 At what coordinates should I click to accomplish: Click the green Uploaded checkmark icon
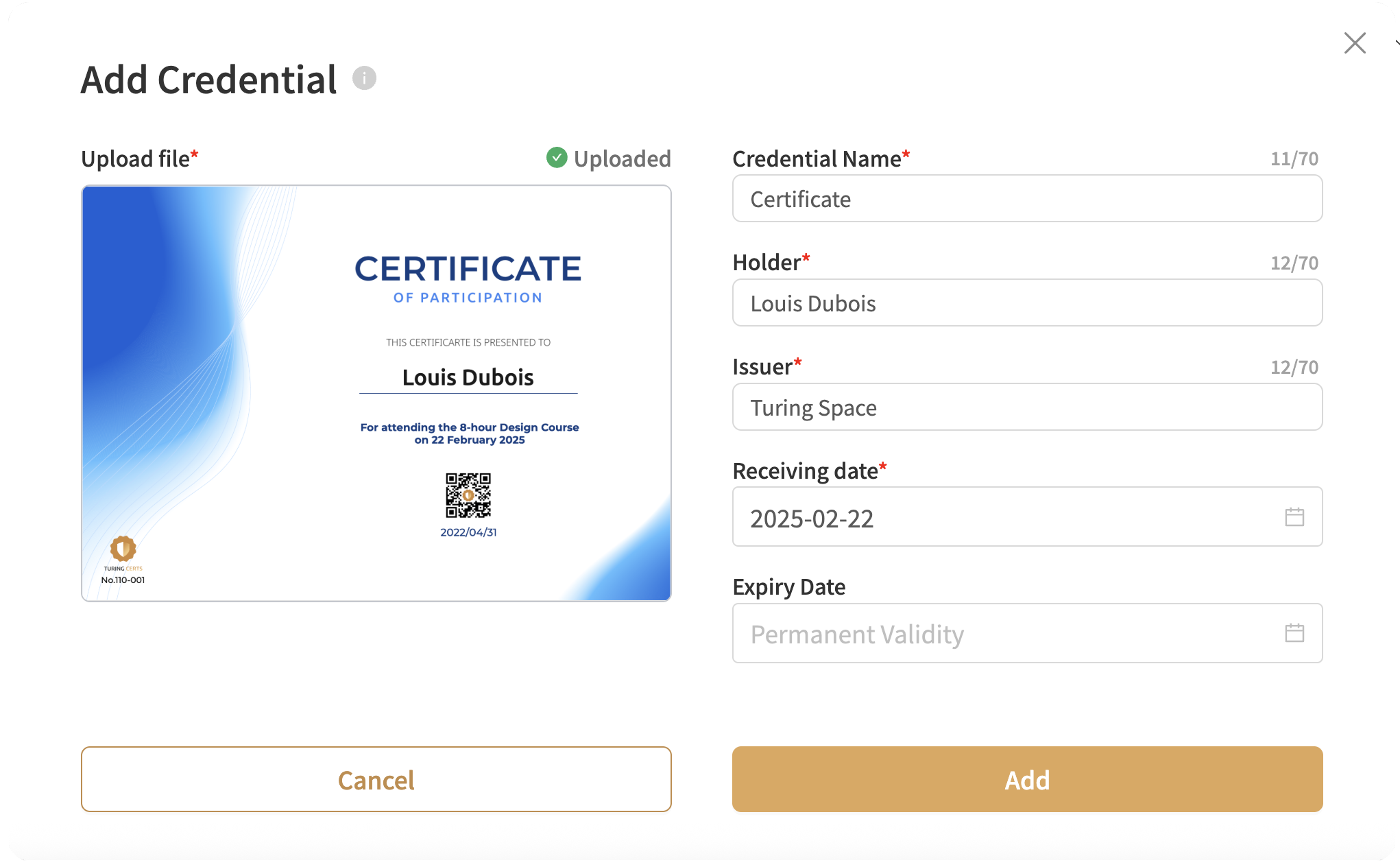click(557, 158)
